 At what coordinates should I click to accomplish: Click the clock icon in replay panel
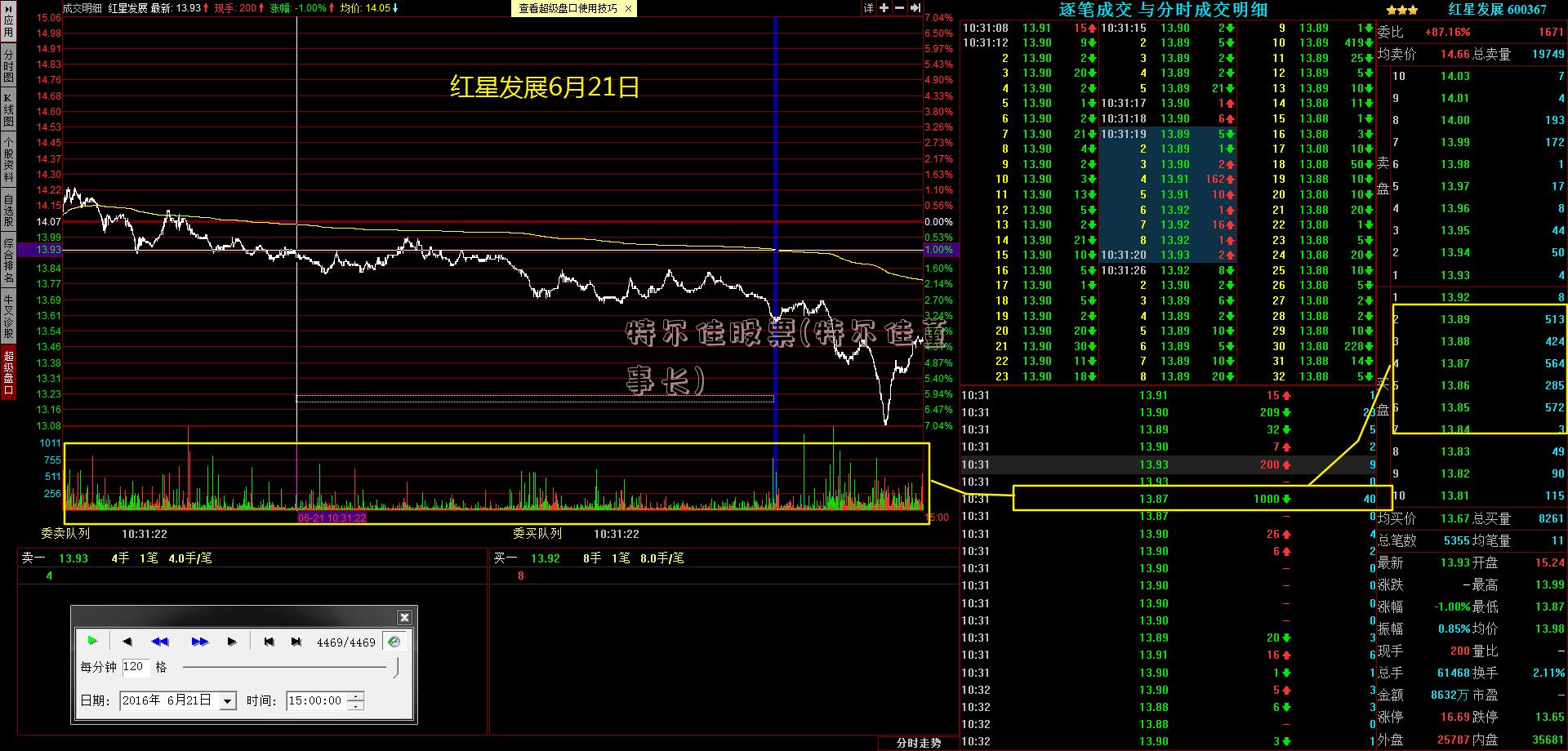[x=394, y=642]
